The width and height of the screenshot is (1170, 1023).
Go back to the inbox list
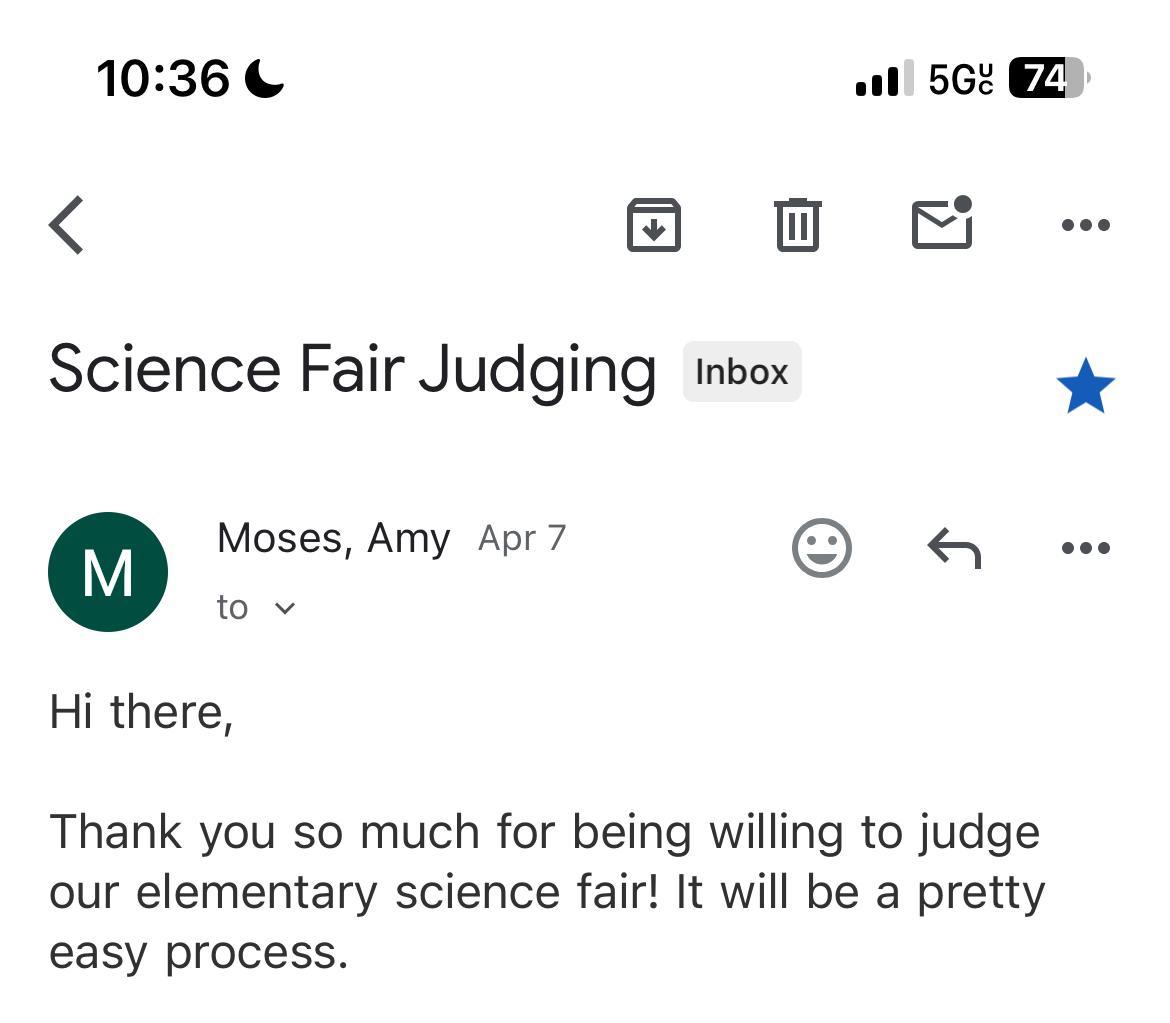point(67,225)
